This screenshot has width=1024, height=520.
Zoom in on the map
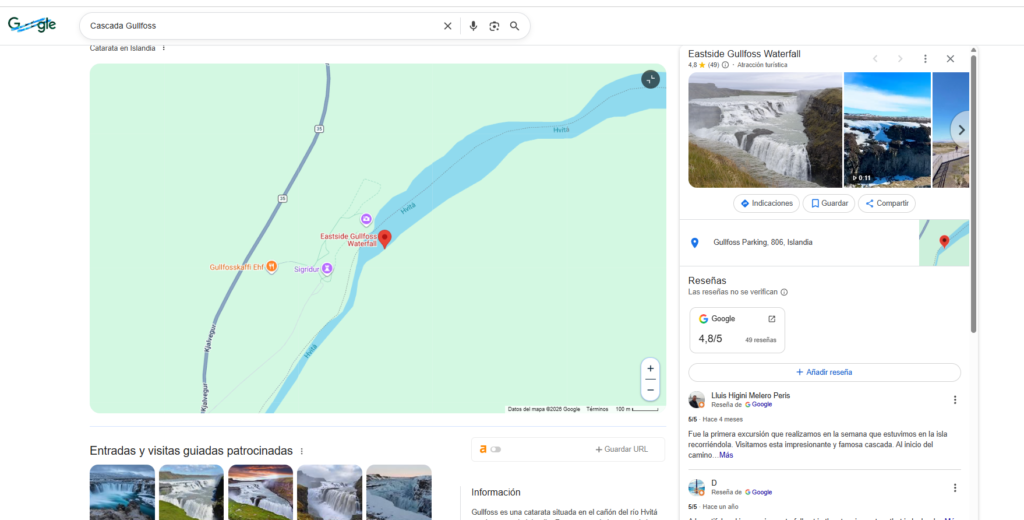pyautogui.click(x=650, y=368)
